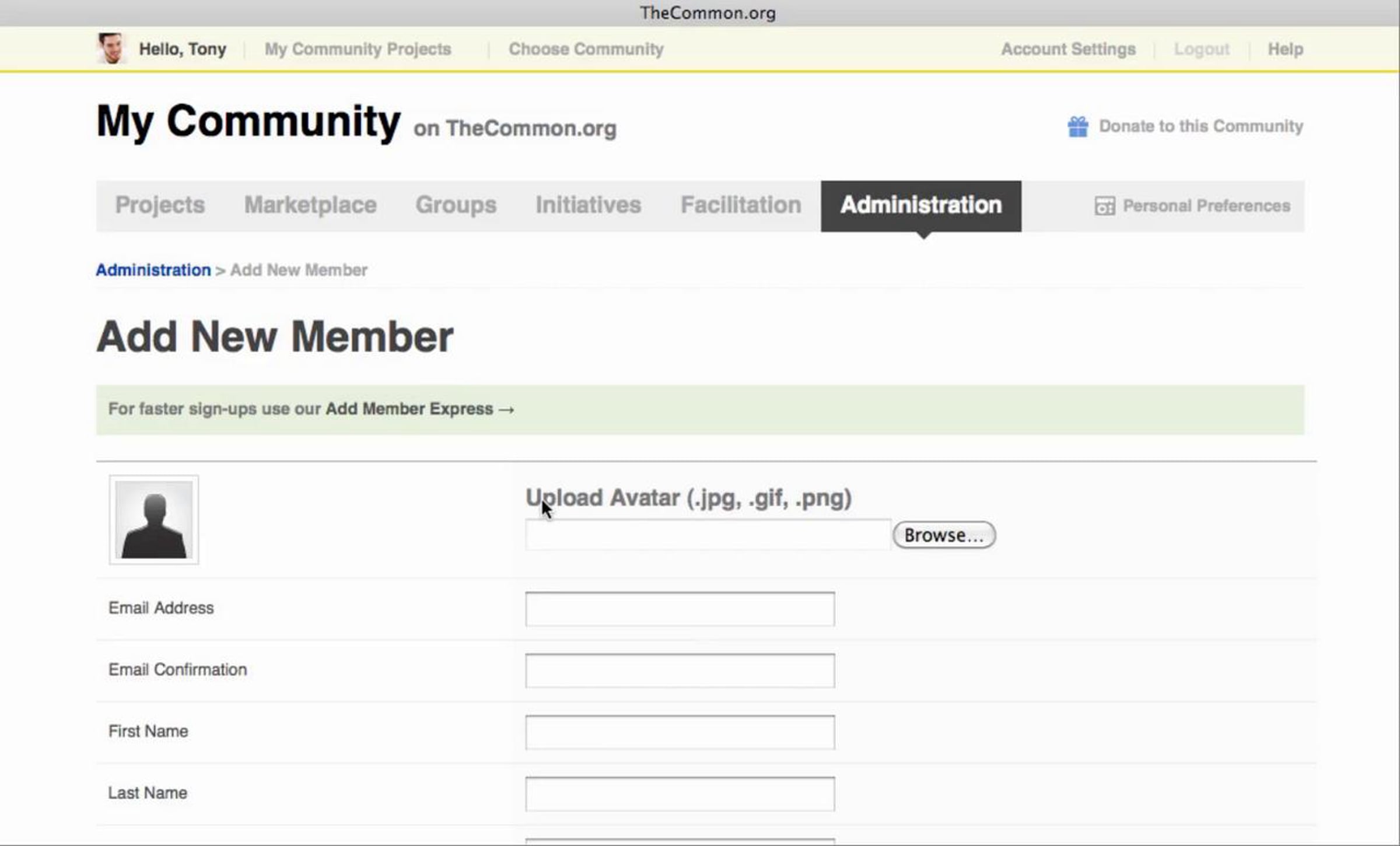The height and width of the screenshot is (846, 1400).
Task: Go to the Initiatives tab
Action: pos(588,205)
